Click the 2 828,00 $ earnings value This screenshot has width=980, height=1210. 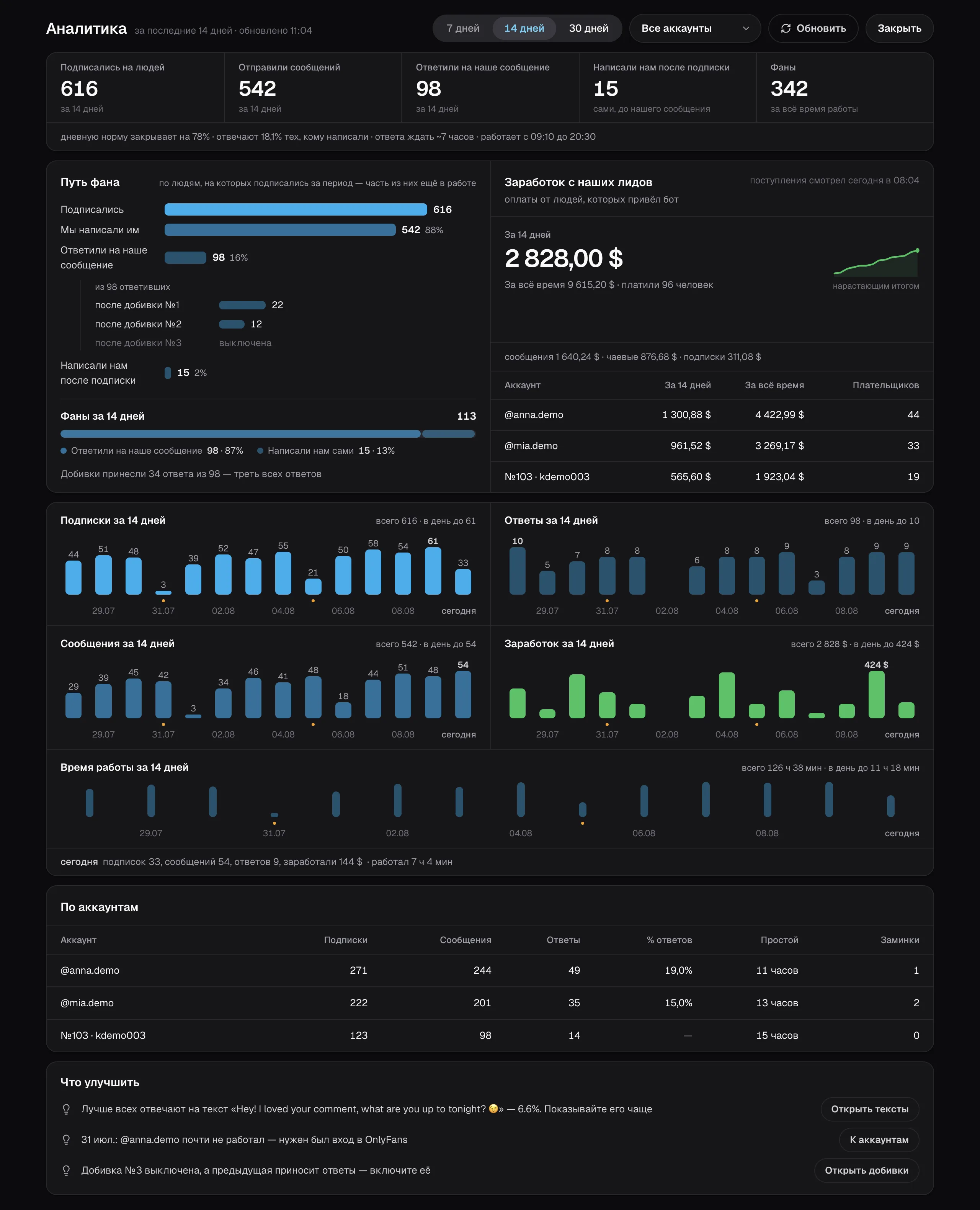(x=563, y=258)
